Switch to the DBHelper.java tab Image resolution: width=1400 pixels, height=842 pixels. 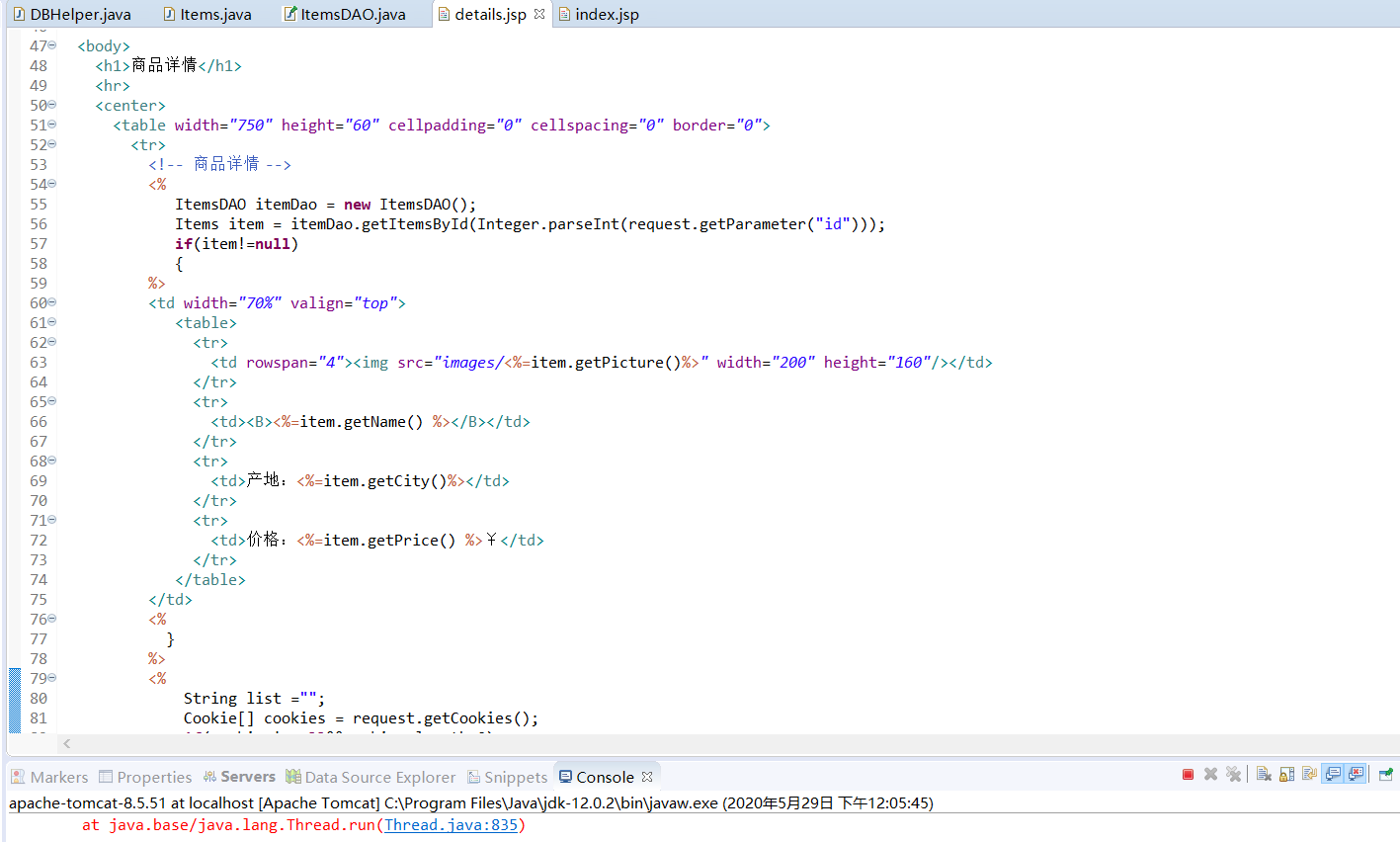72,14
